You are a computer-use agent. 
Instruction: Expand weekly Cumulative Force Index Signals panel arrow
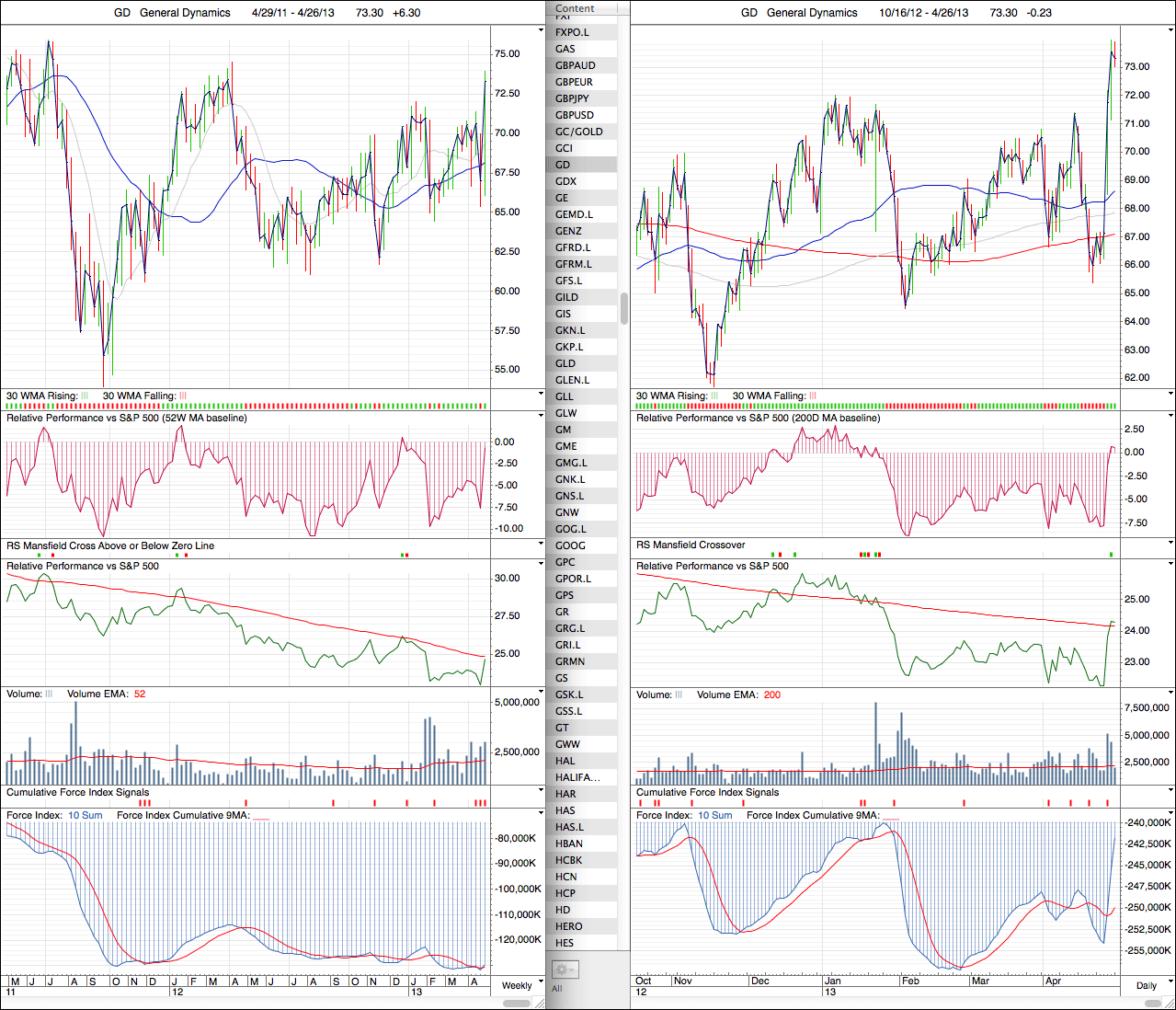[541, 792]
